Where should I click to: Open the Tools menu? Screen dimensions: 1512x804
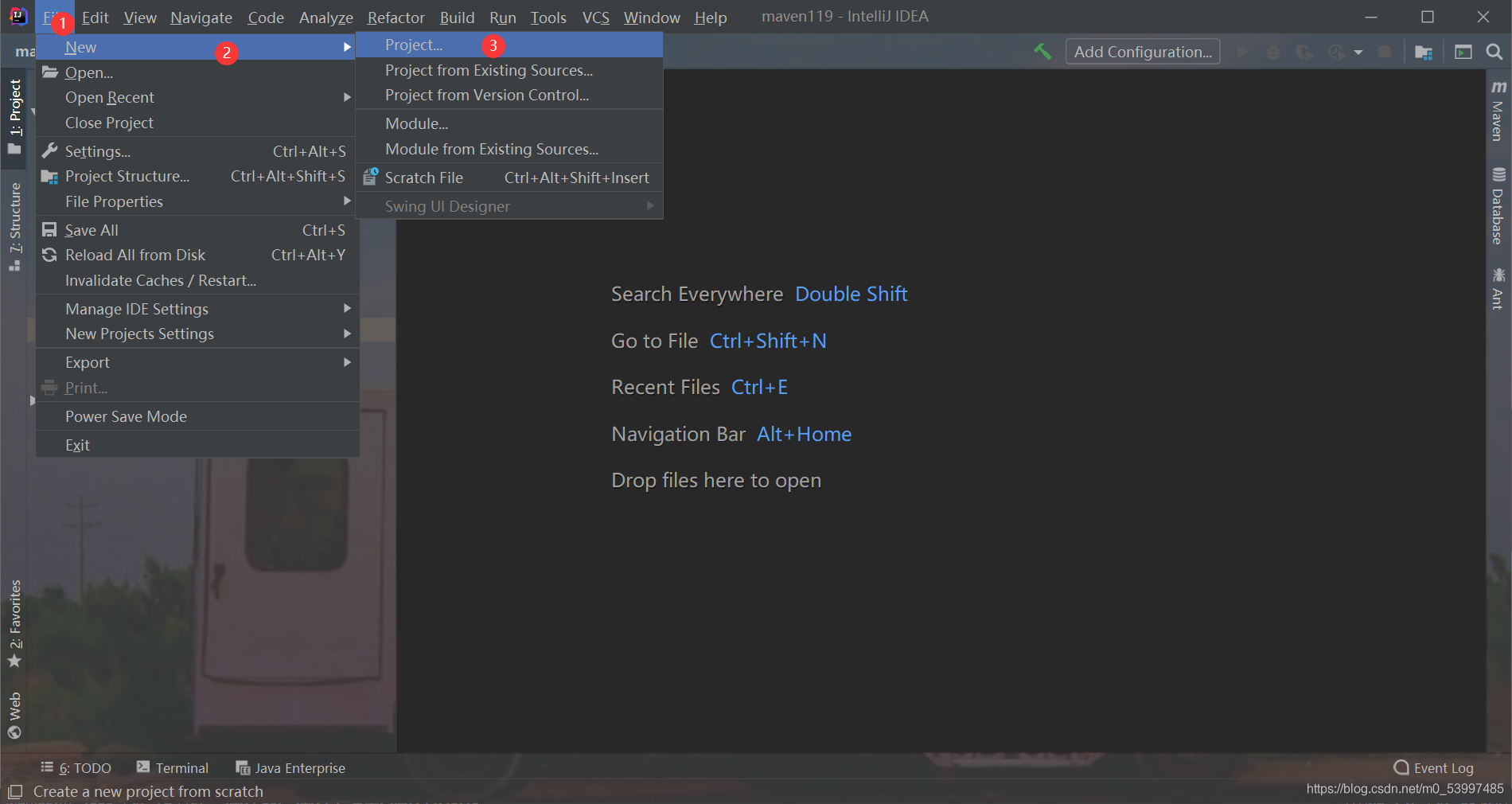(x=548, y=18)
